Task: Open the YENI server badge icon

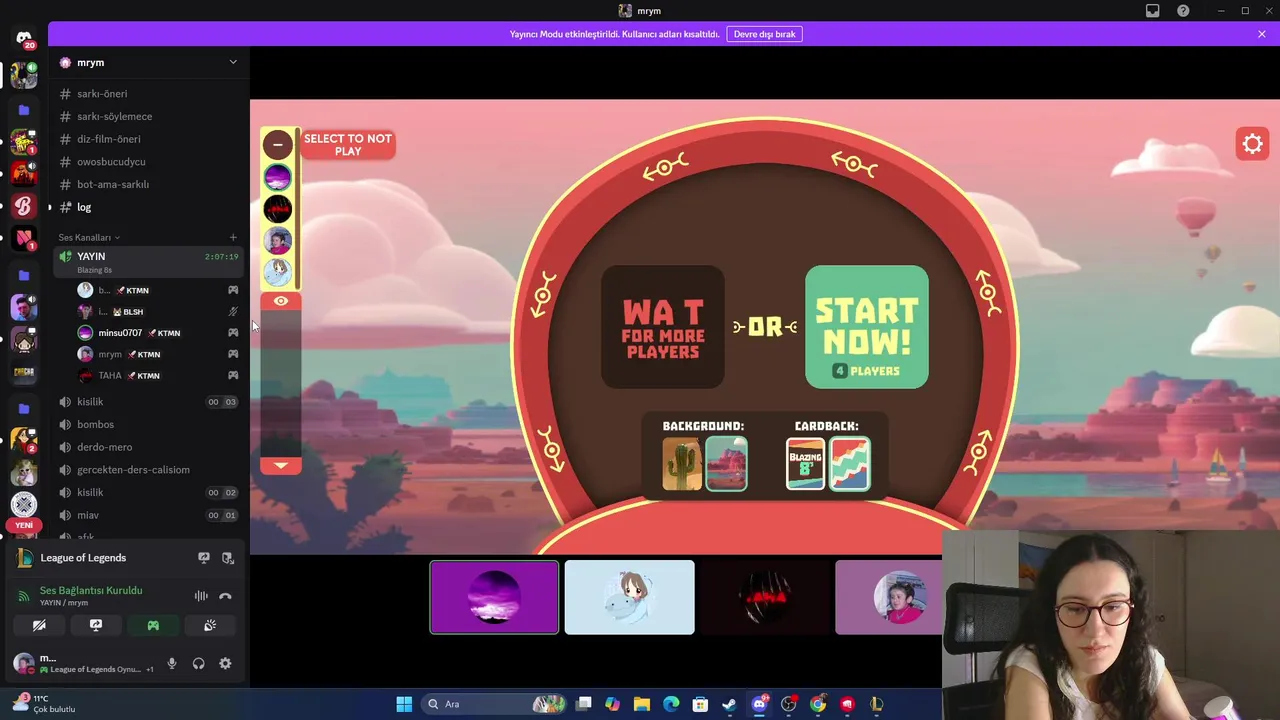Action: pyautogui.click(x=24, y=526)
